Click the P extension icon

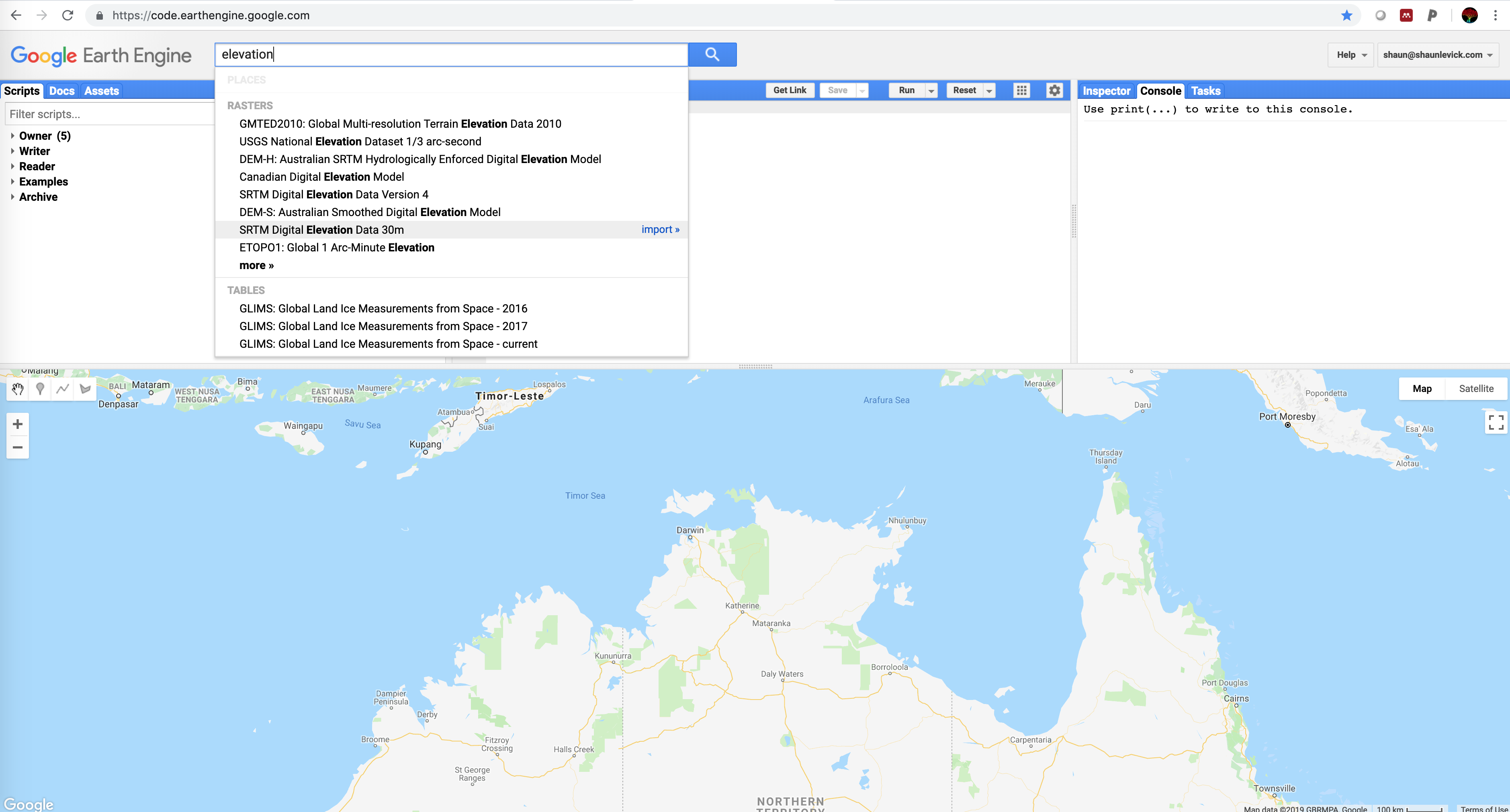1432,15
